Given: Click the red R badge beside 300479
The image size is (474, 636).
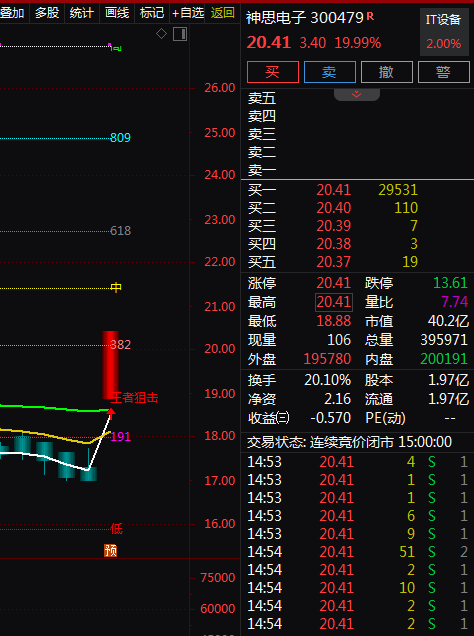Looking at the screenshot, I should (x=370, y=16).
